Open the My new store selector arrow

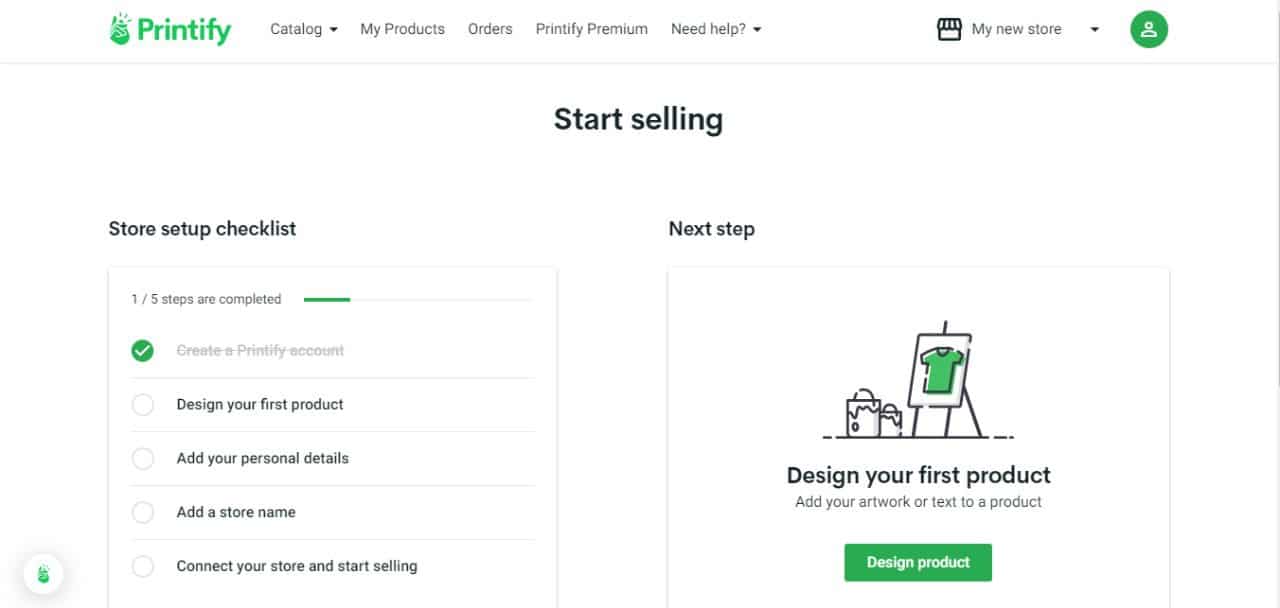(x=1094, y=30)
